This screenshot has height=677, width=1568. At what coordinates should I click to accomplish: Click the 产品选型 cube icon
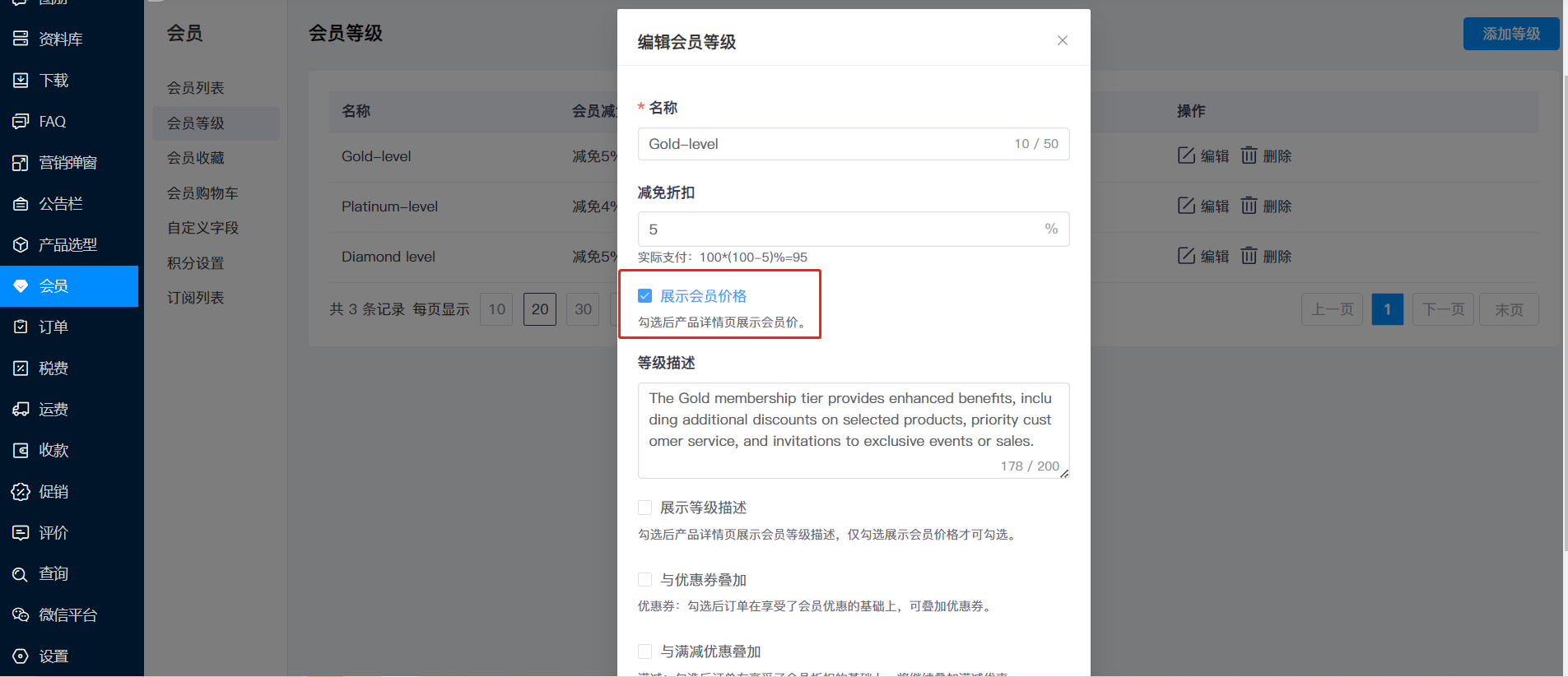point(21,245)
